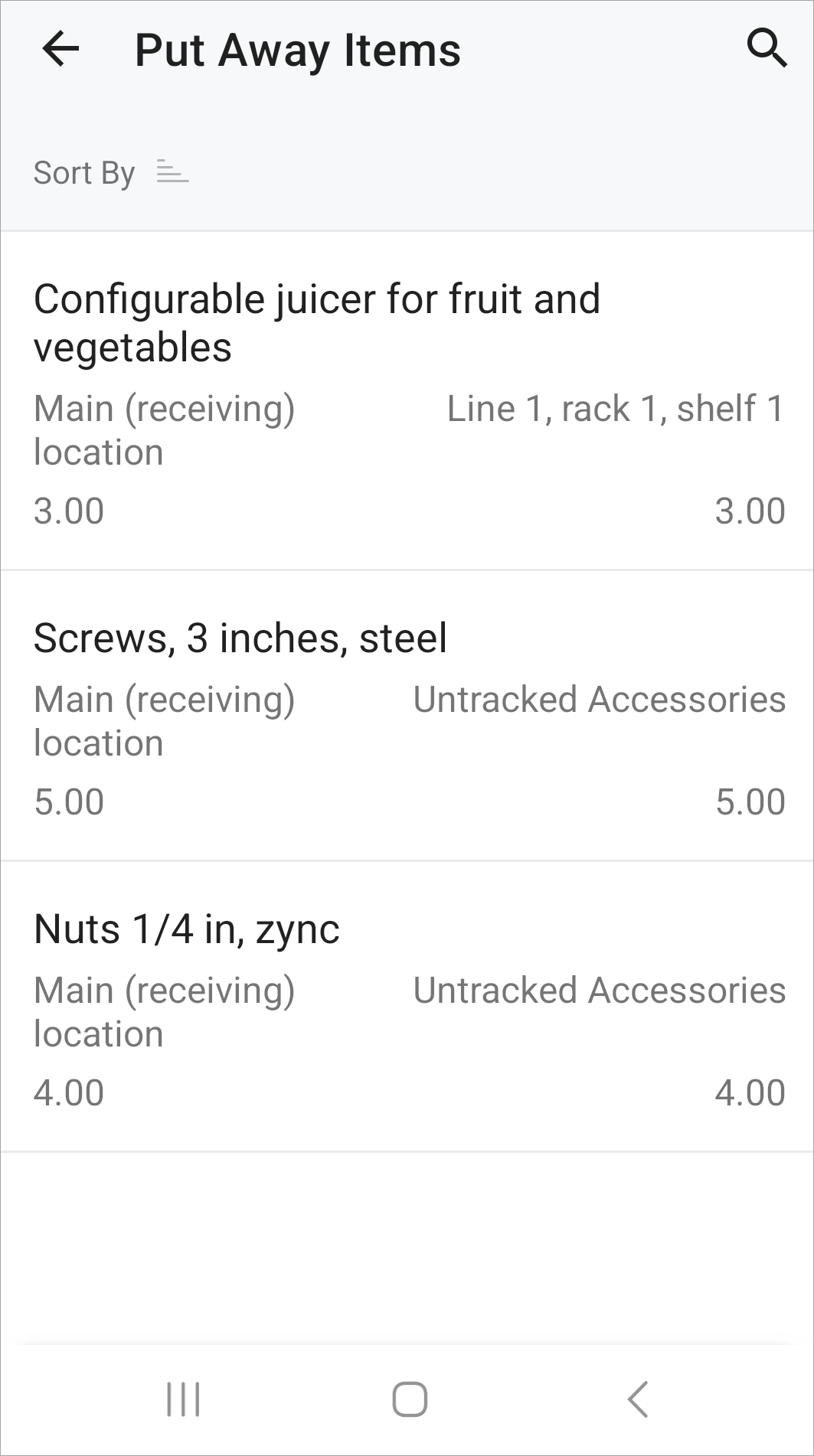Tap the 4.00 destination quantity for Nuts
Viewport: 814px width, 1456px height.
point(750,1092)
